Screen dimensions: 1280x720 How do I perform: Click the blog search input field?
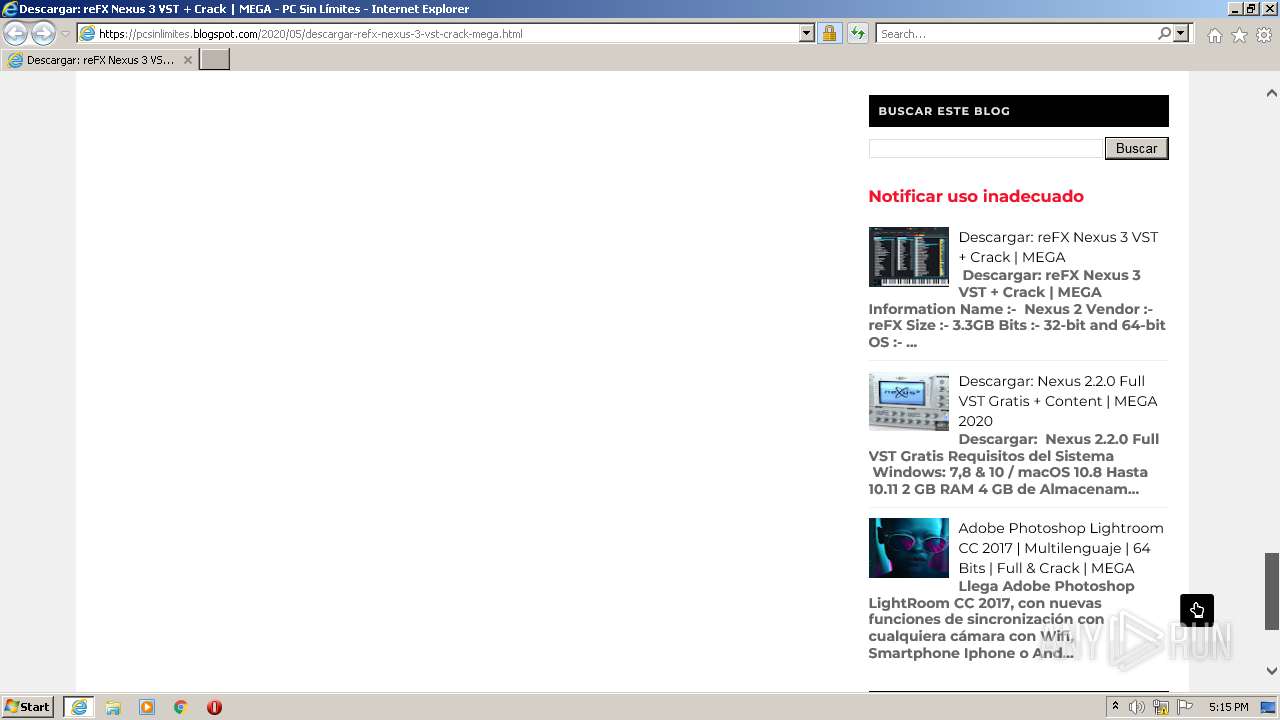(985, 148)
